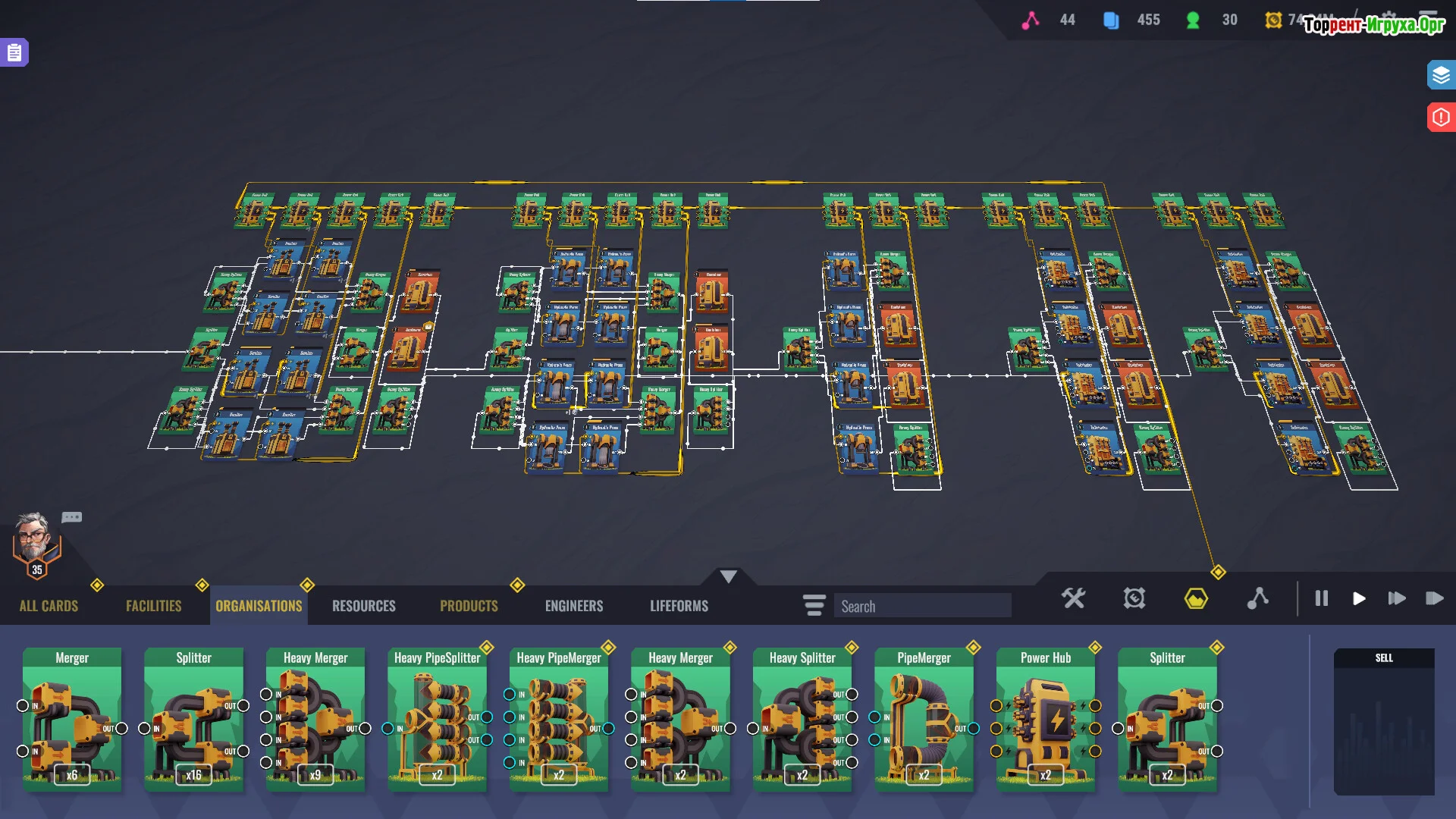This screenshot has width=1456, height=819.
Task: Focus the card Search field
Action: (x=922, y=606)
